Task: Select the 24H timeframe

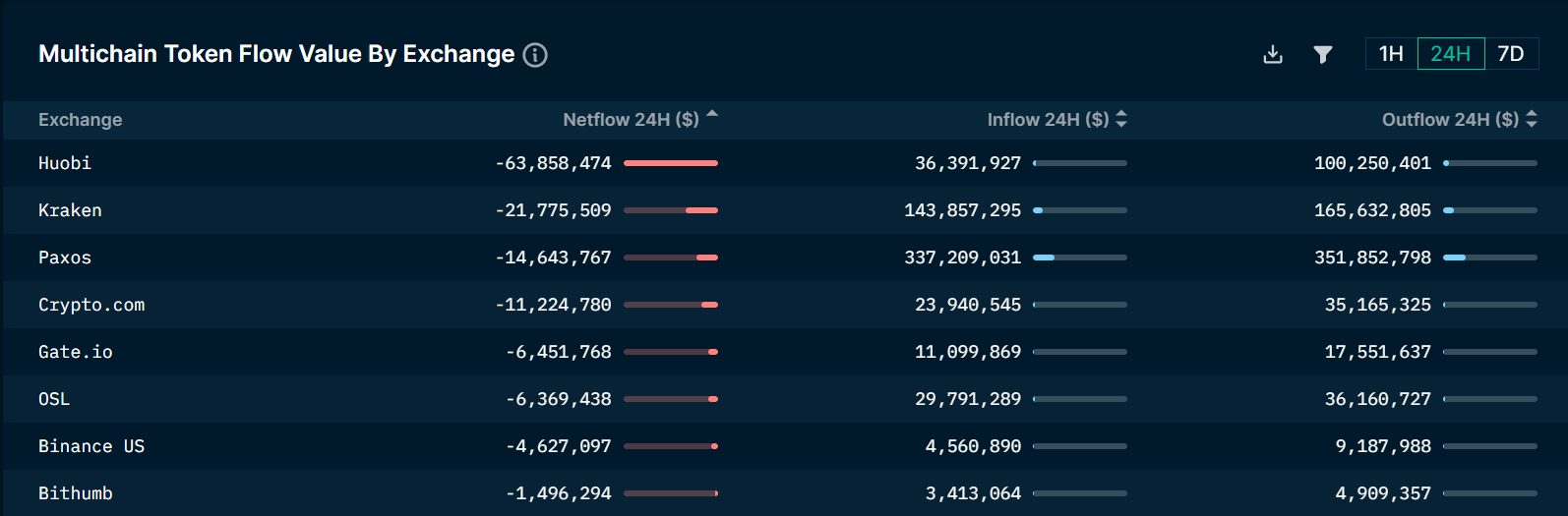Action: click(1451, 54)
